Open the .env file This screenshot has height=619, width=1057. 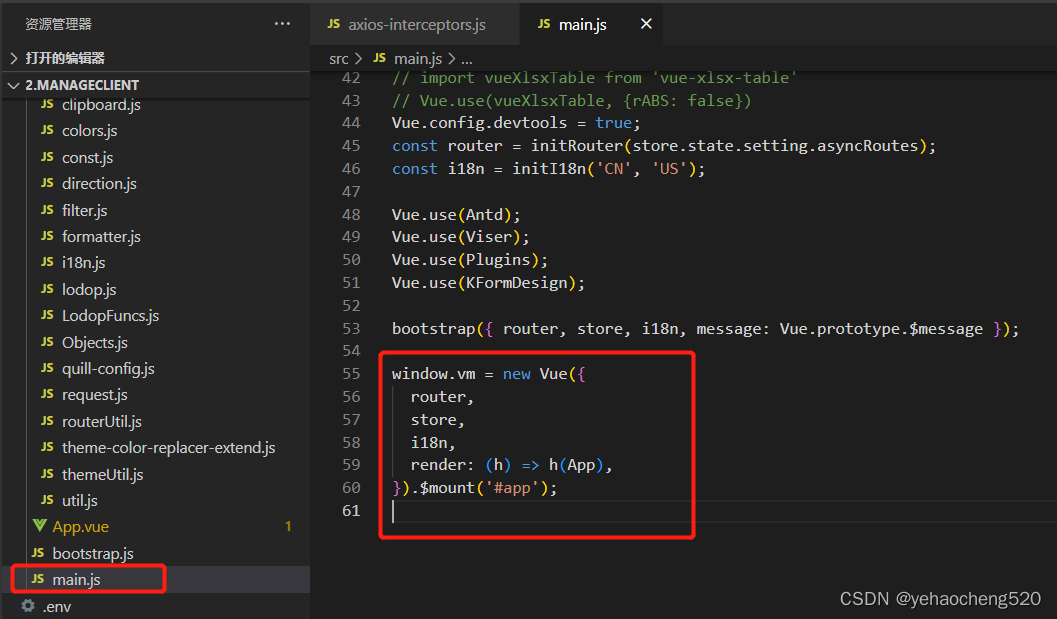[x=57, y=607]
